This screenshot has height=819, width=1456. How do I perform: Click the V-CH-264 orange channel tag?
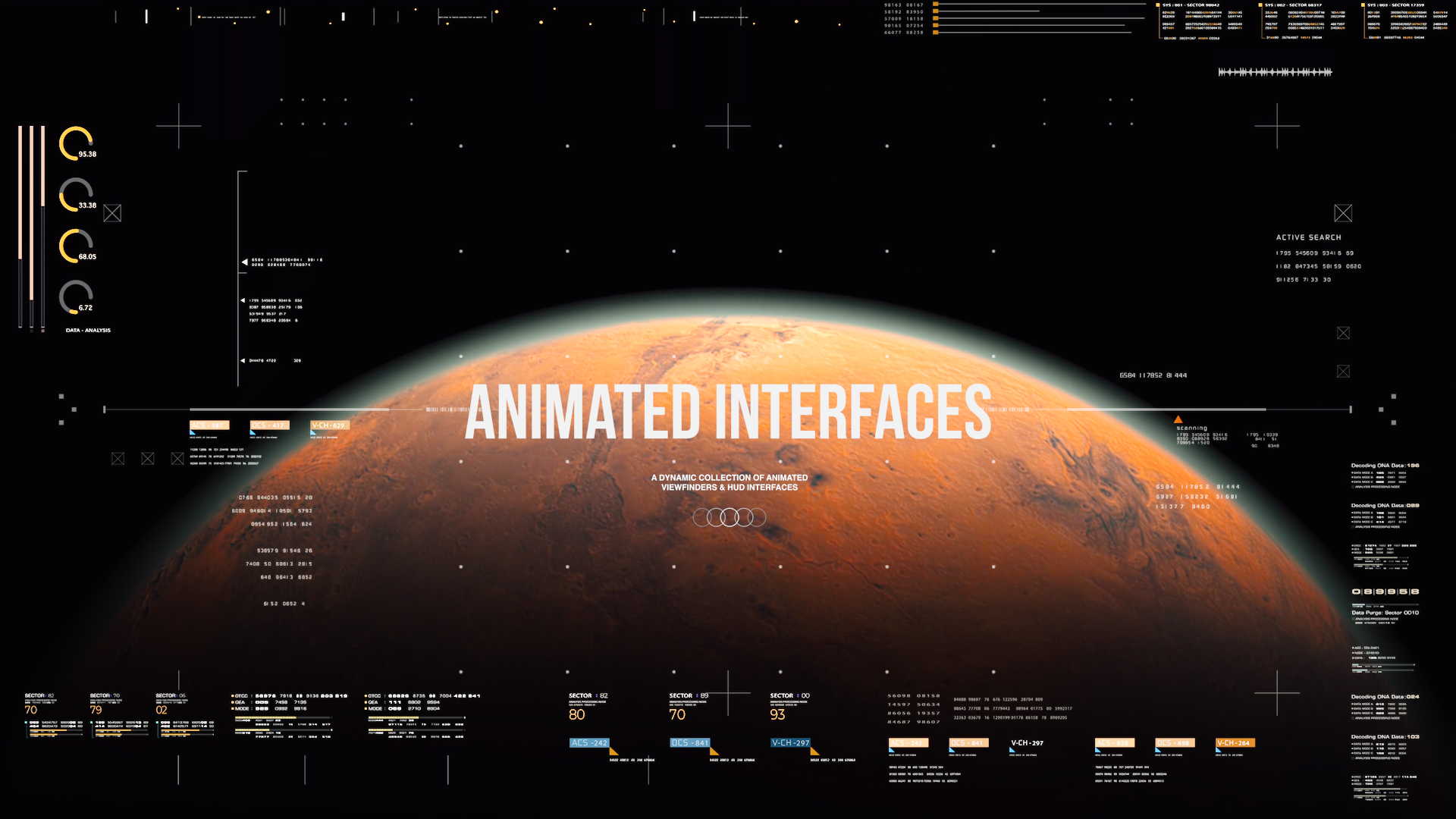click(1236, 743)
